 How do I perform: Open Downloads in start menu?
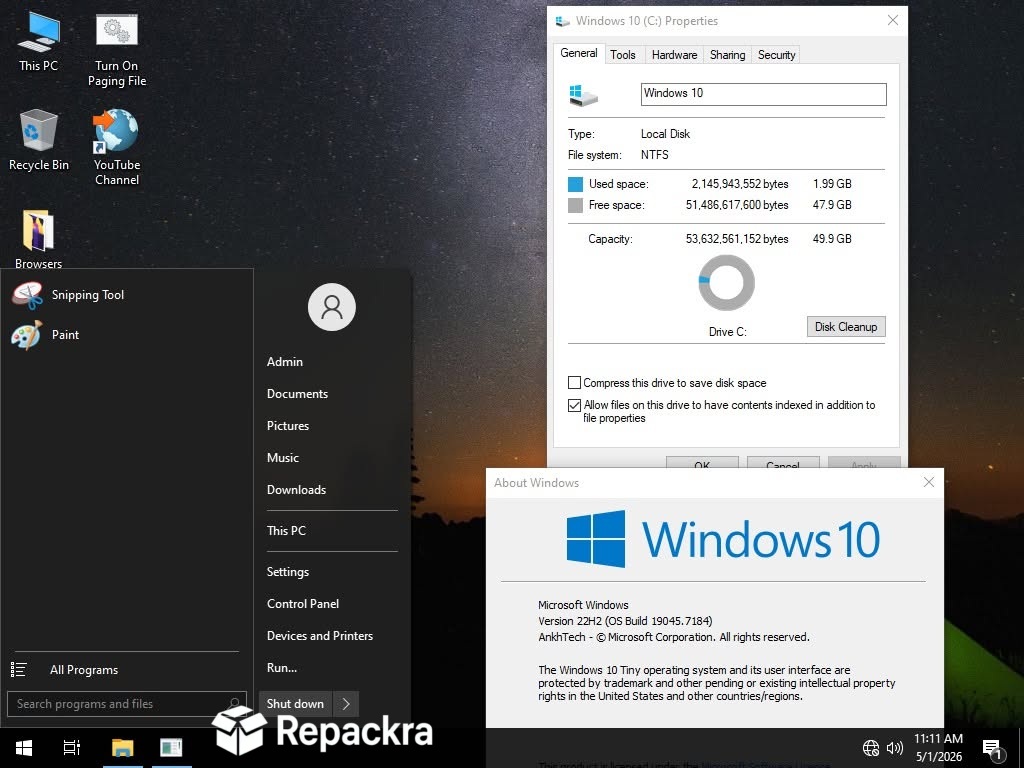(x=296, y=490)
